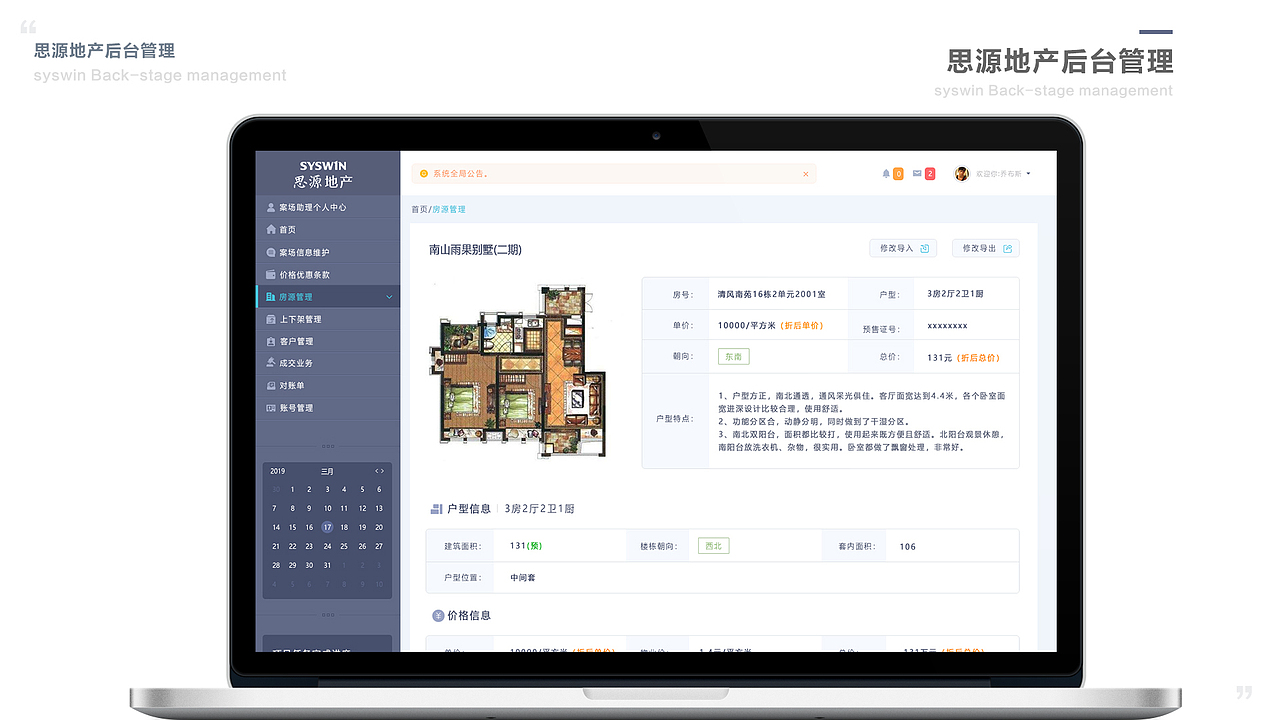Click the red 2 mail badge
1280x720 pixels.
[x=930, y=174]
